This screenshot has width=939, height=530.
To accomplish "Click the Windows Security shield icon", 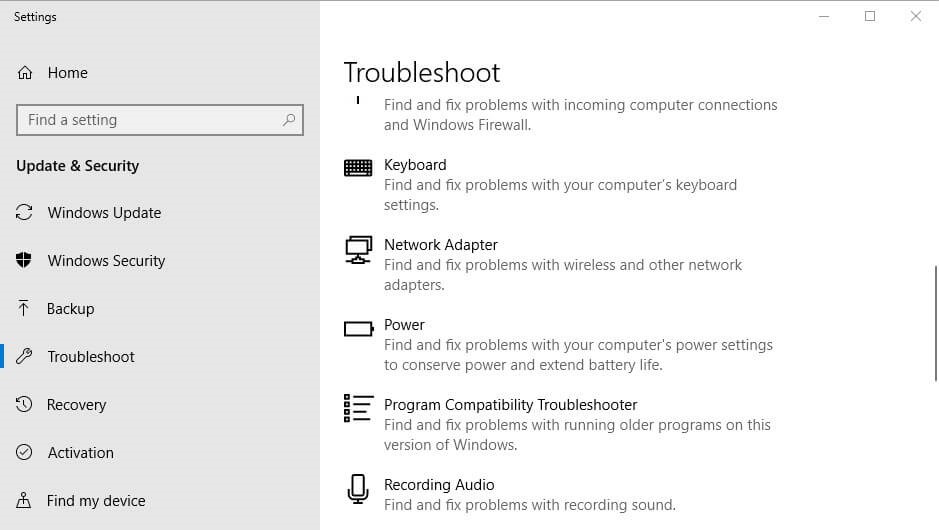I will click(x=23, y=260).
